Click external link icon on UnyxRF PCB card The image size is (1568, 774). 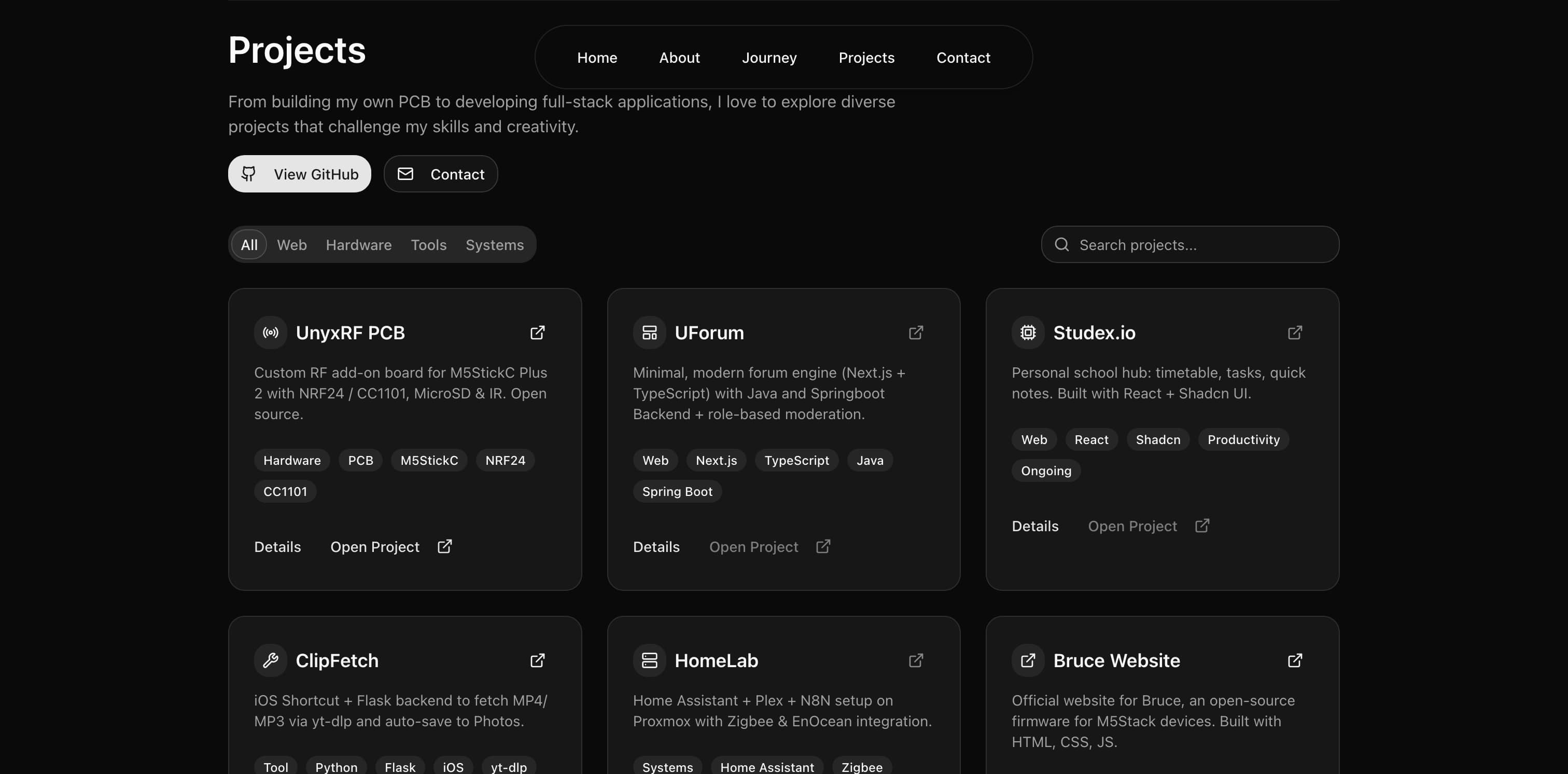[x=537, y=333]
